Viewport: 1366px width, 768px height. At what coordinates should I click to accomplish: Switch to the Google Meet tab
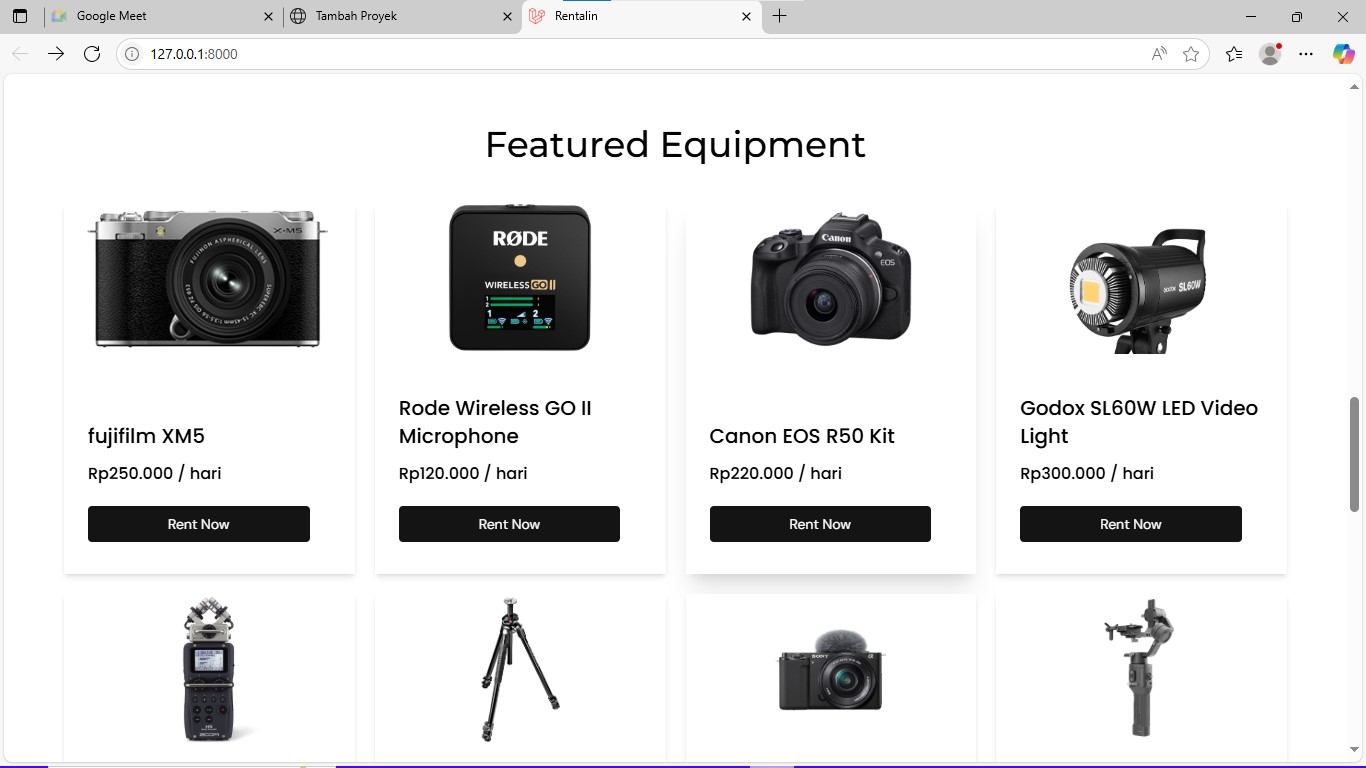[x=150, y=16]
